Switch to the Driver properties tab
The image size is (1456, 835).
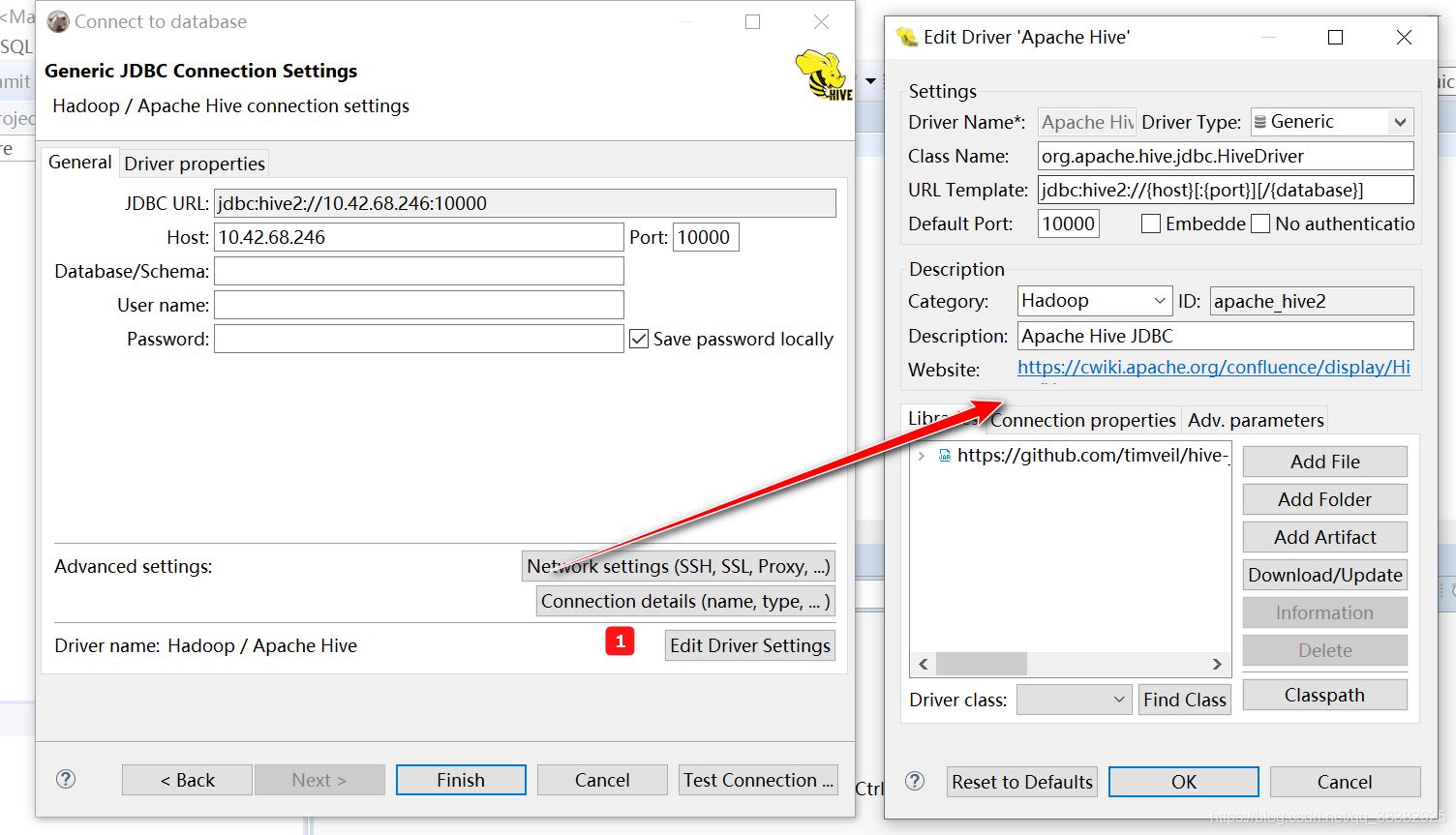(195, 164)
